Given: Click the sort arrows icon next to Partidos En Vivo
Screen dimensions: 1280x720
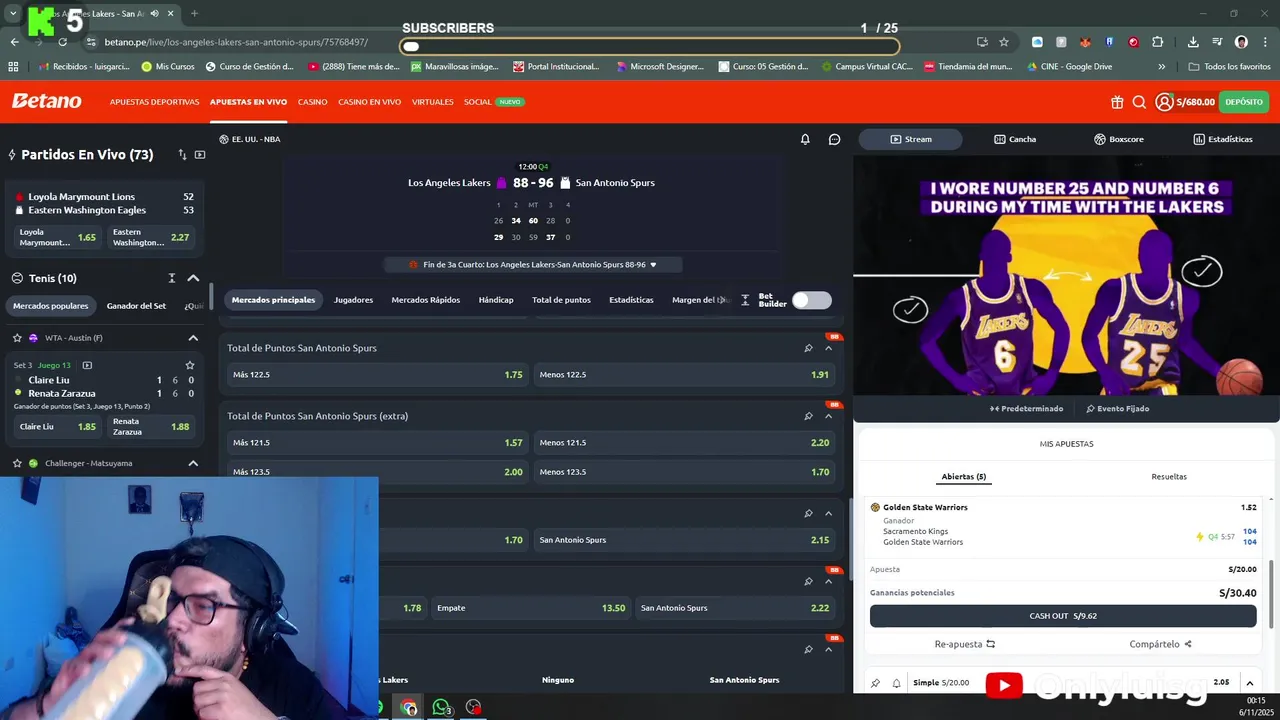Looking at the screenshot, I should coord(182,155).
